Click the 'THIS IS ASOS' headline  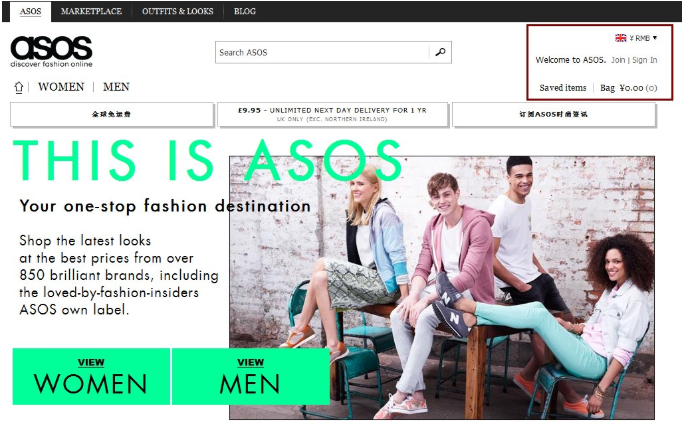[x=207, y=160]
